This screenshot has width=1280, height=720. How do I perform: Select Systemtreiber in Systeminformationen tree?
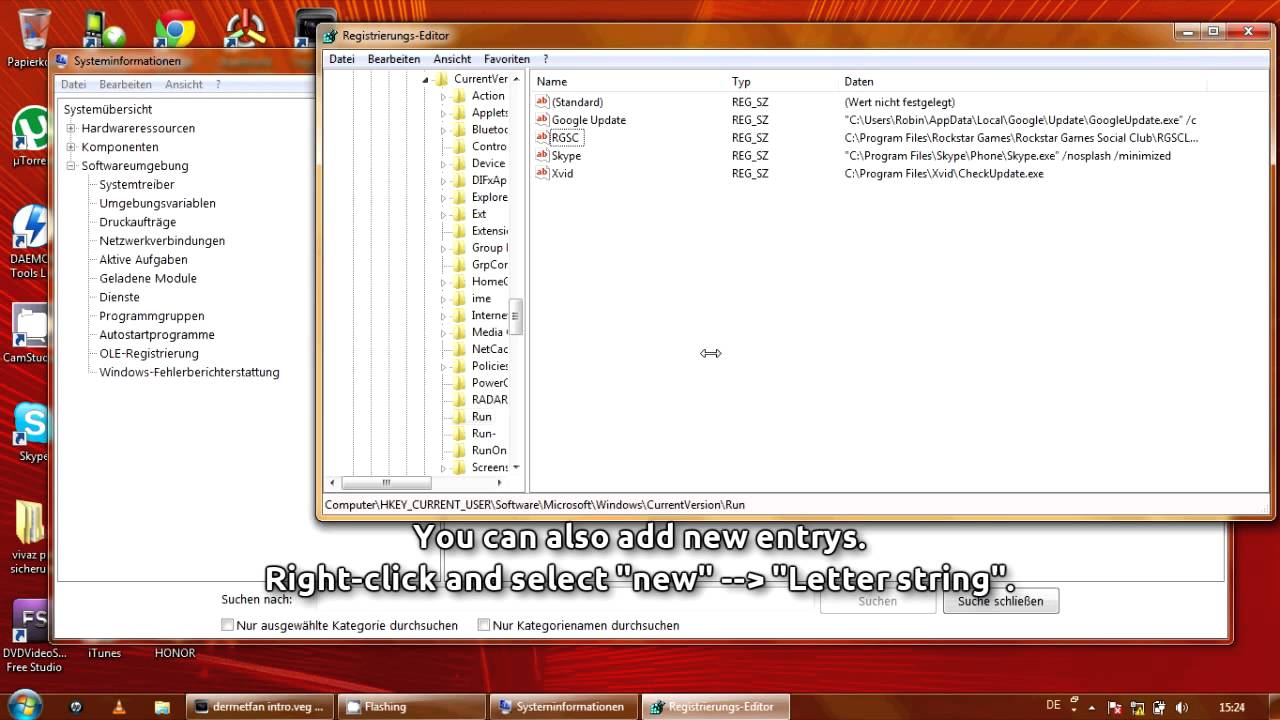point(137,185)
